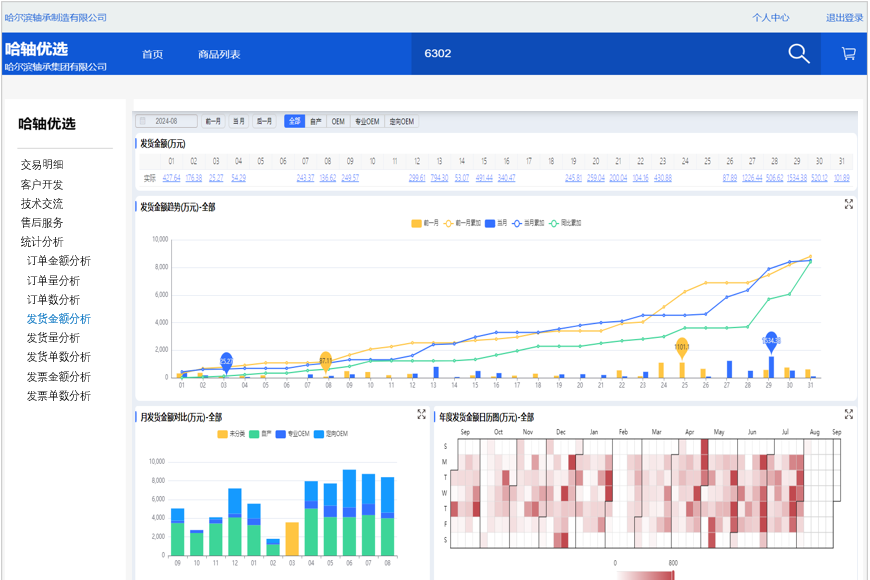
Task: Click the 后一月 month button
Action: (264, 121)
